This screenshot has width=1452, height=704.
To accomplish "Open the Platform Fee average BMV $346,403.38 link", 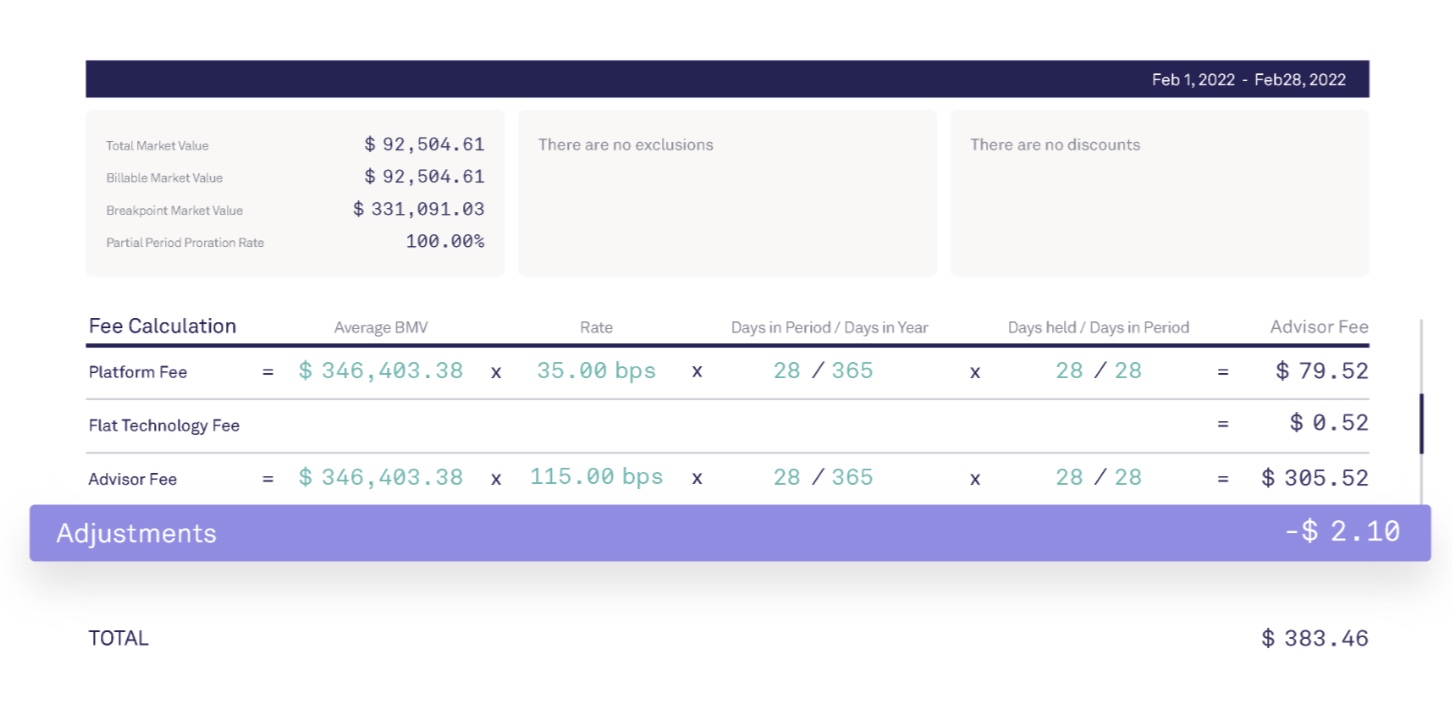I will [380, 371].
